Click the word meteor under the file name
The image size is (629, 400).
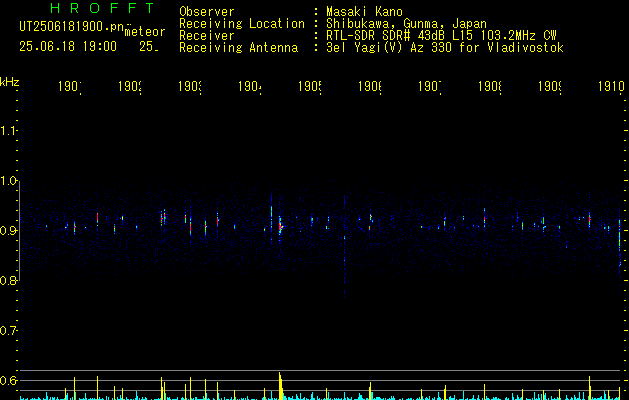pos(145,32)
